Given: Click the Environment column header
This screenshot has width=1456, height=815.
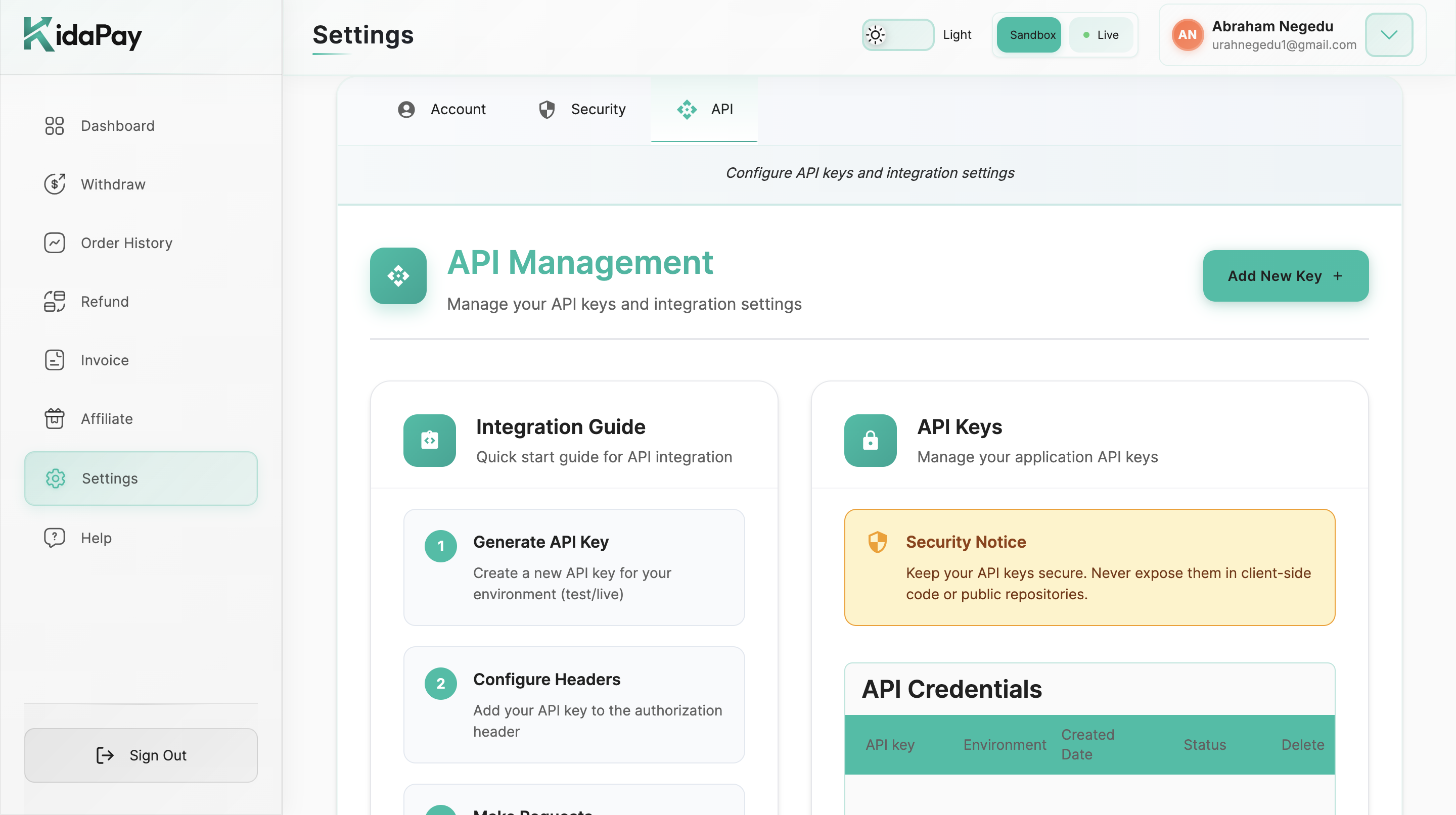Looking at the screenshot, I should click(1005, 744).
